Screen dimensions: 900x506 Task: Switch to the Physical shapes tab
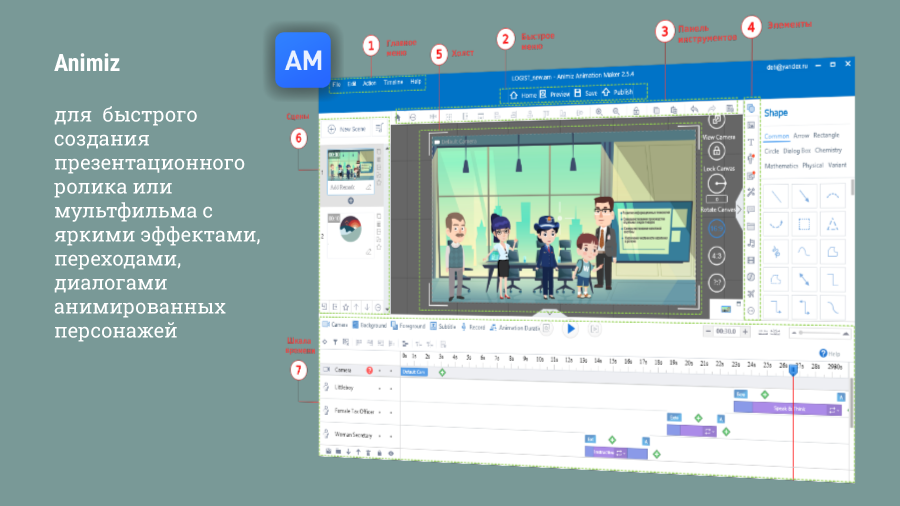813,165
